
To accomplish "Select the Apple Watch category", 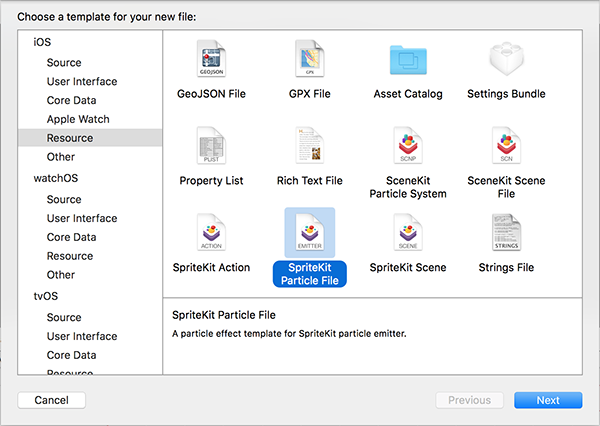I will (x=78, y=119).
